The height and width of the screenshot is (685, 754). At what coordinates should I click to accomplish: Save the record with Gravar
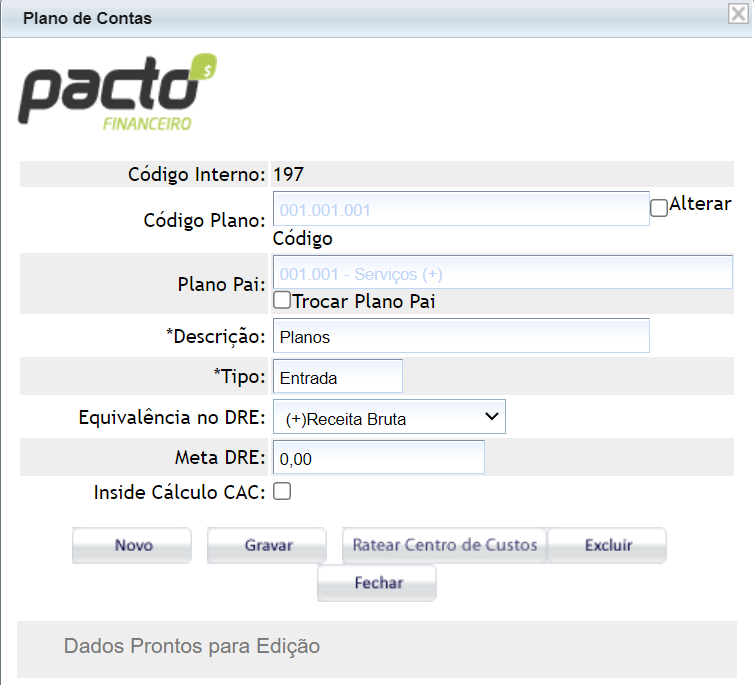267,545
